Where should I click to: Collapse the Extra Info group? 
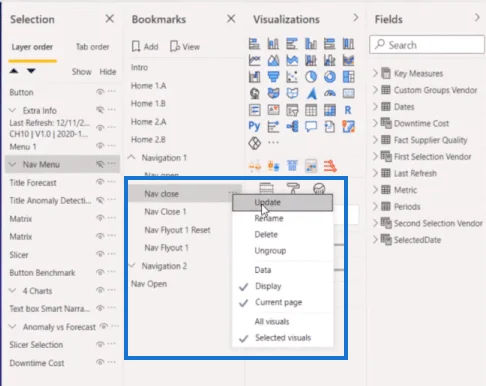click(13, 110)
